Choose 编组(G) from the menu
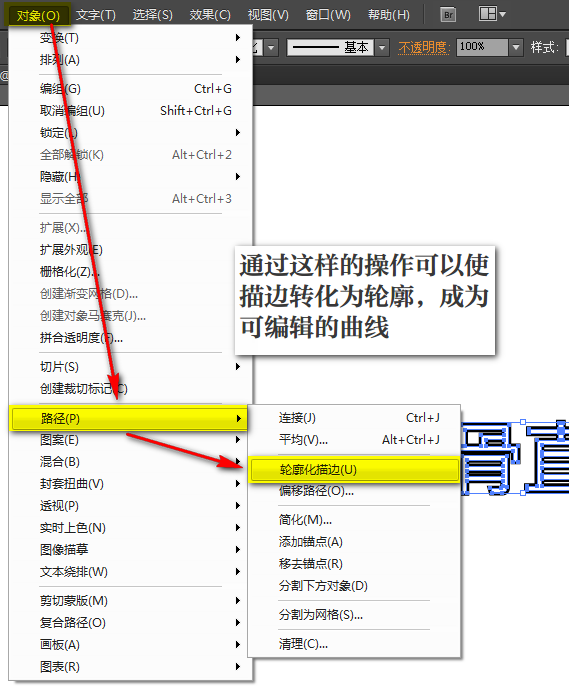The image size is (569, 692). pos(131,89)
